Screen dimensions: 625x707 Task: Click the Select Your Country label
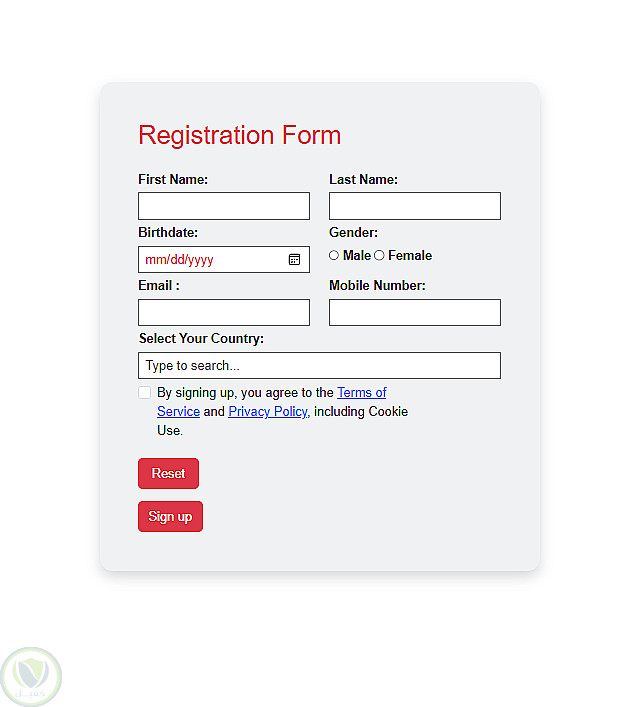point(201,339)
